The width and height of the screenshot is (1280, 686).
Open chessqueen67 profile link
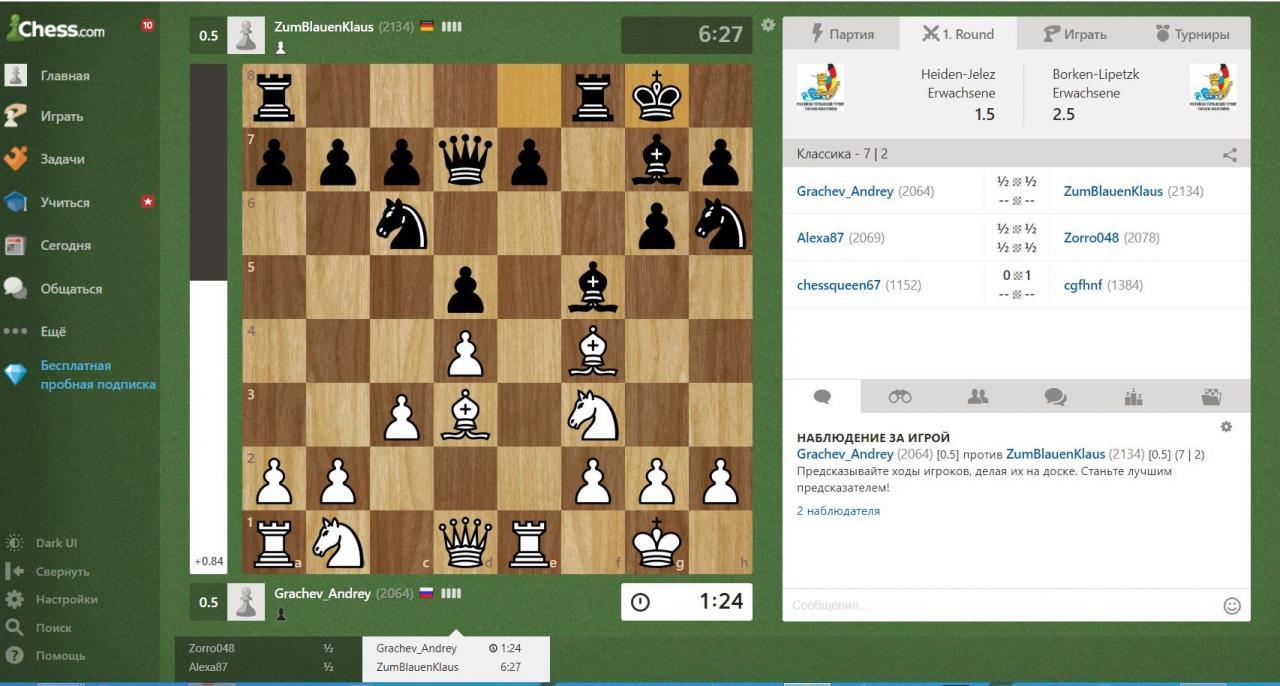click(x=839, y=285)
